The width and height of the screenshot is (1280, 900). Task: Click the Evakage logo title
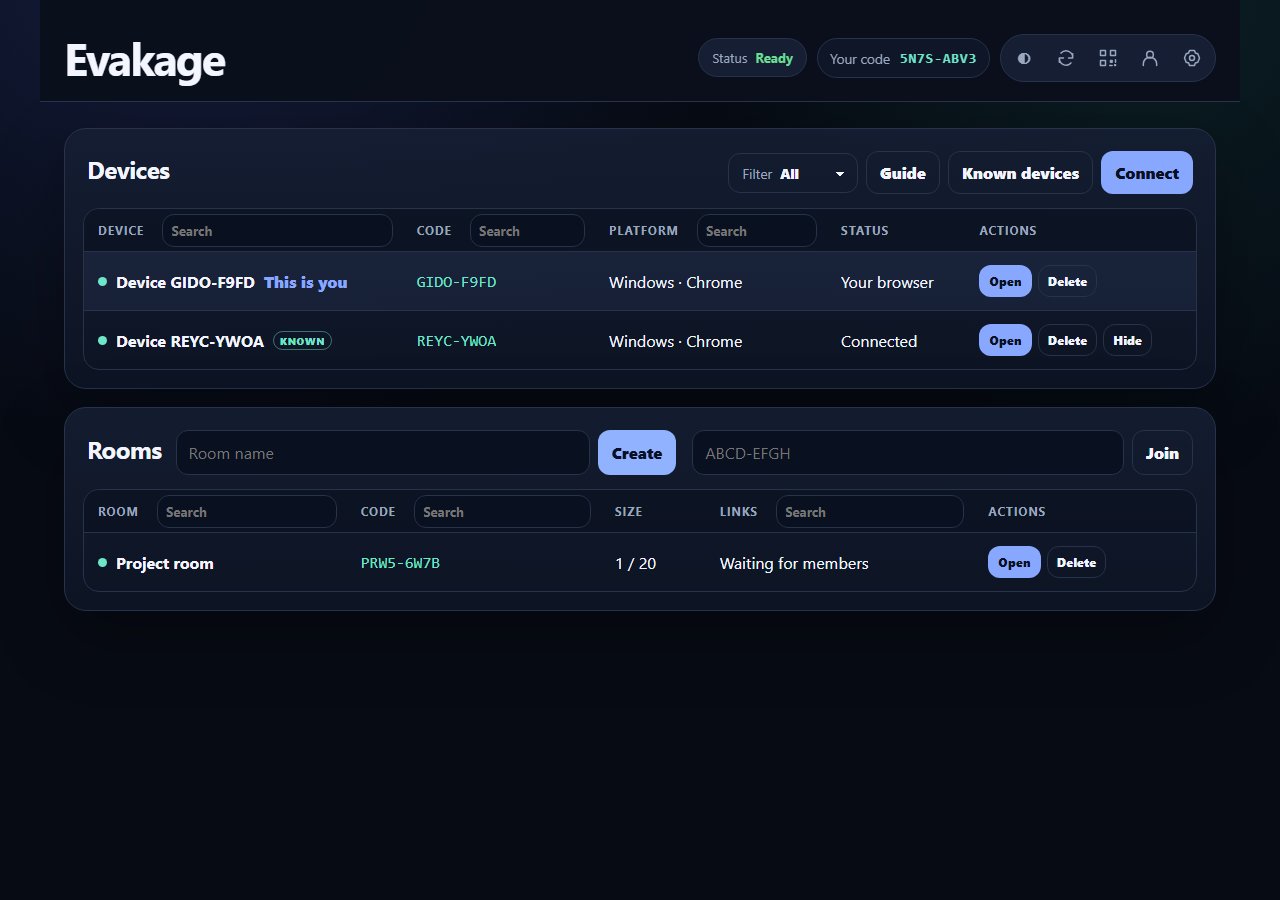point(145,61)
